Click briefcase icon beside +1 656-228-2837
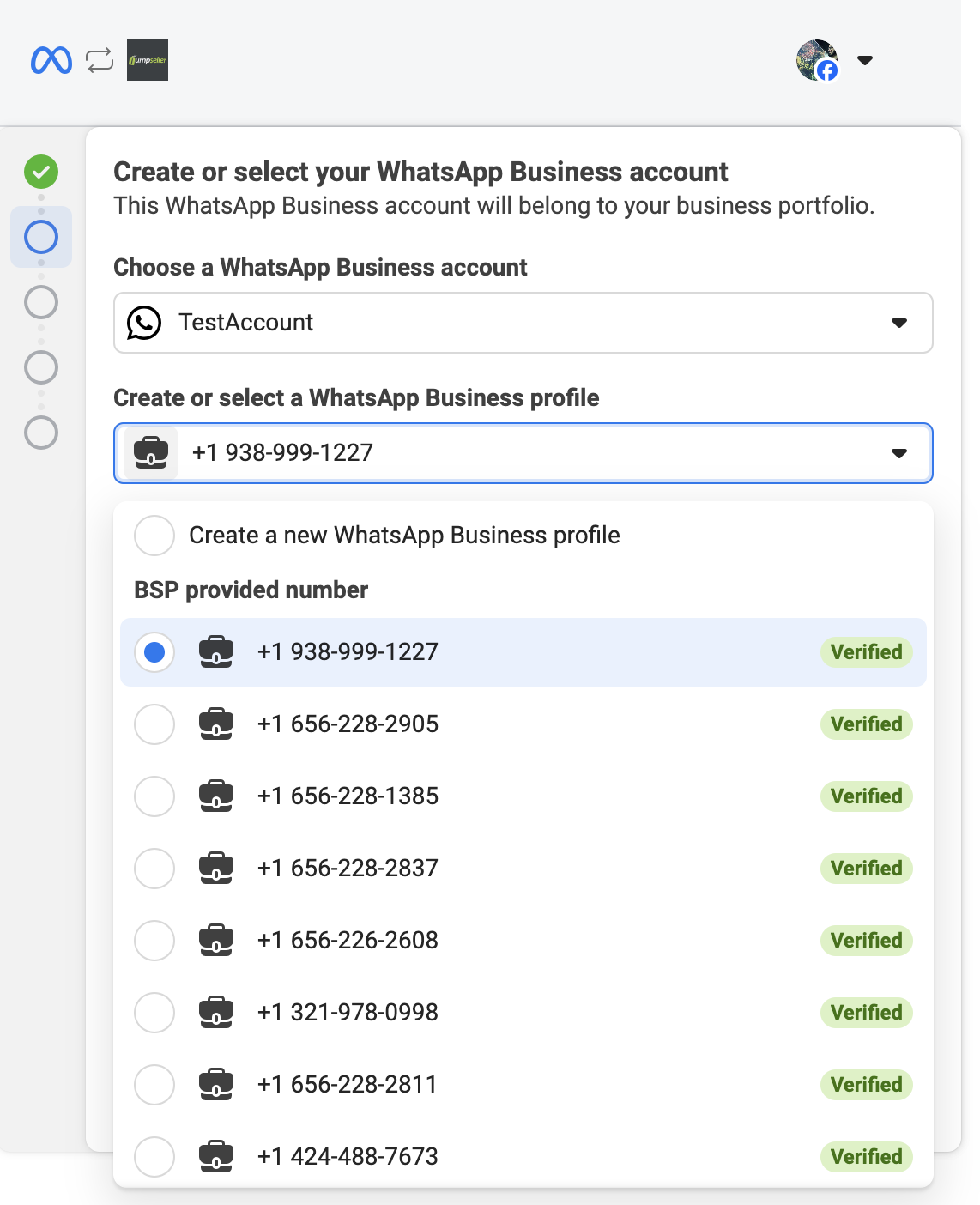Screen dimensions: 980x1205 pyautogui.click(x=216, y=869)
